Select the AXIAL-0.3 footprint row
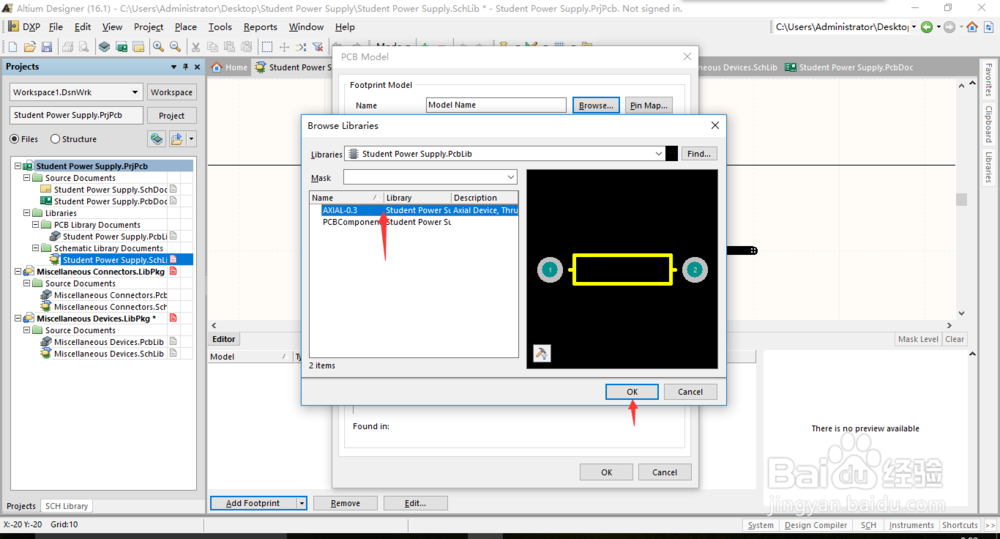 tap(414, 210)
